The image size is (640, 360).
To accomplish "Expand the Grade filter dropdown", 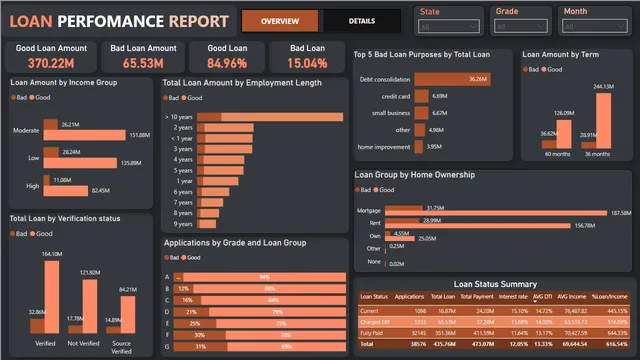I will tap(520, 27).
